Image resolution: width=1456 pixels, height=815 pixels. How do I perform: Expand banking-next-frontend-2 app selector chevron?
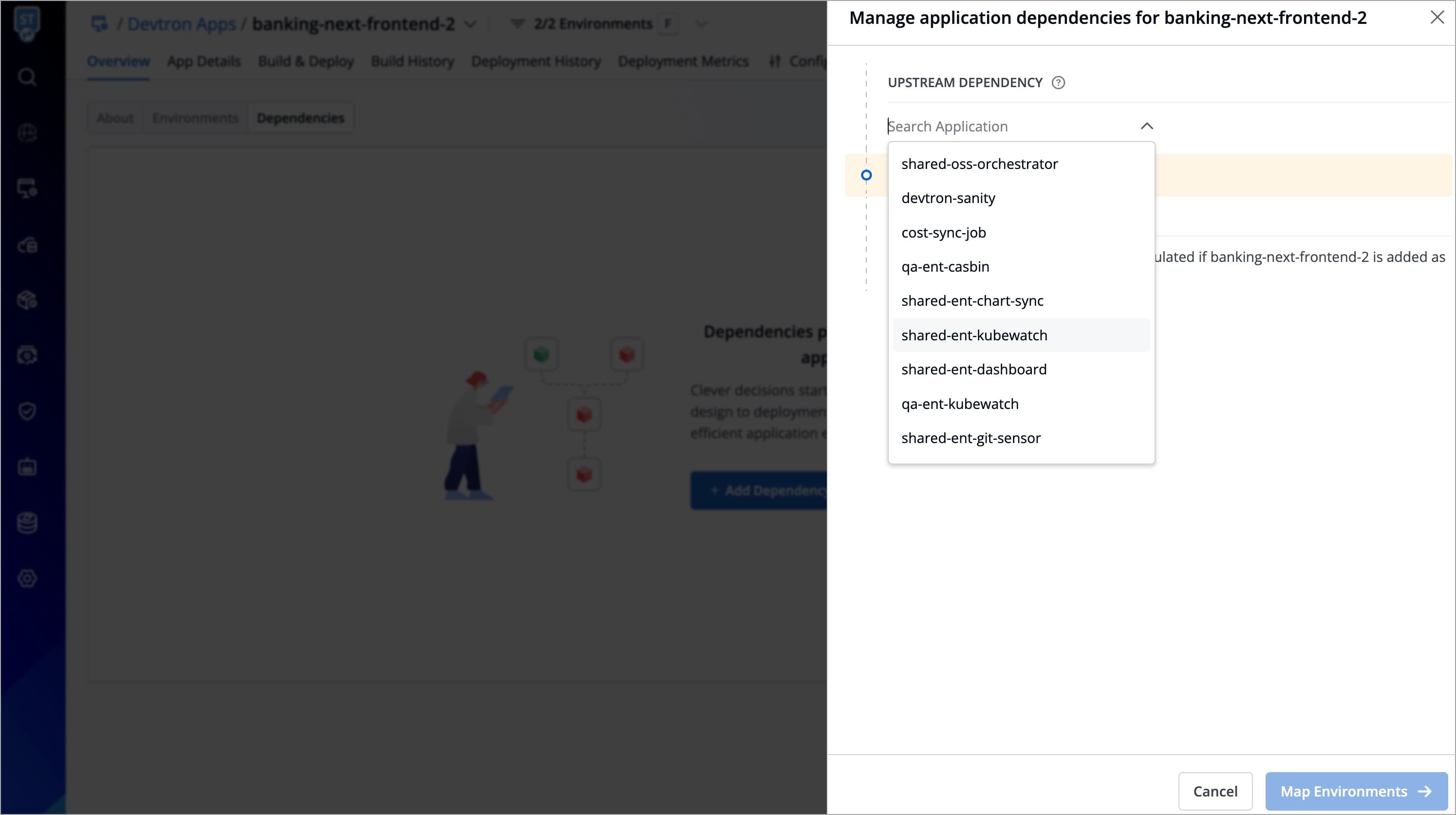click(470, 24)
